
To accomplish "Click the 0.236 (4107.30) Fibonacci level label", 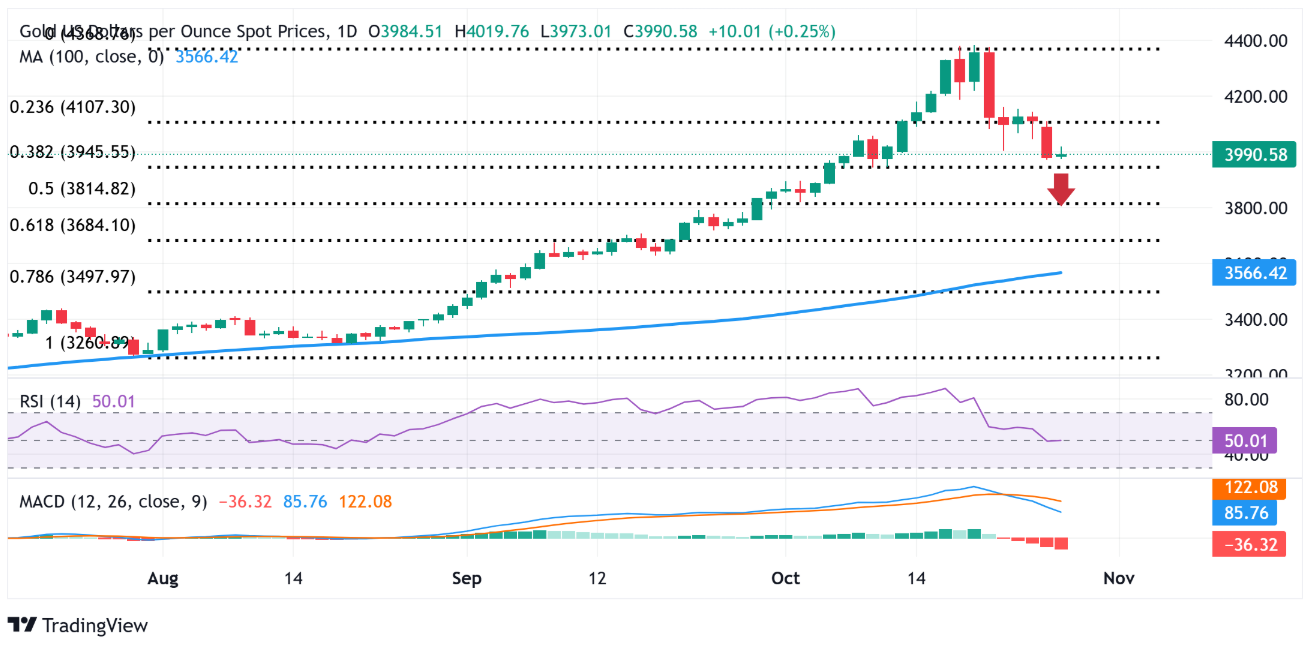I will tap(72, 107).
